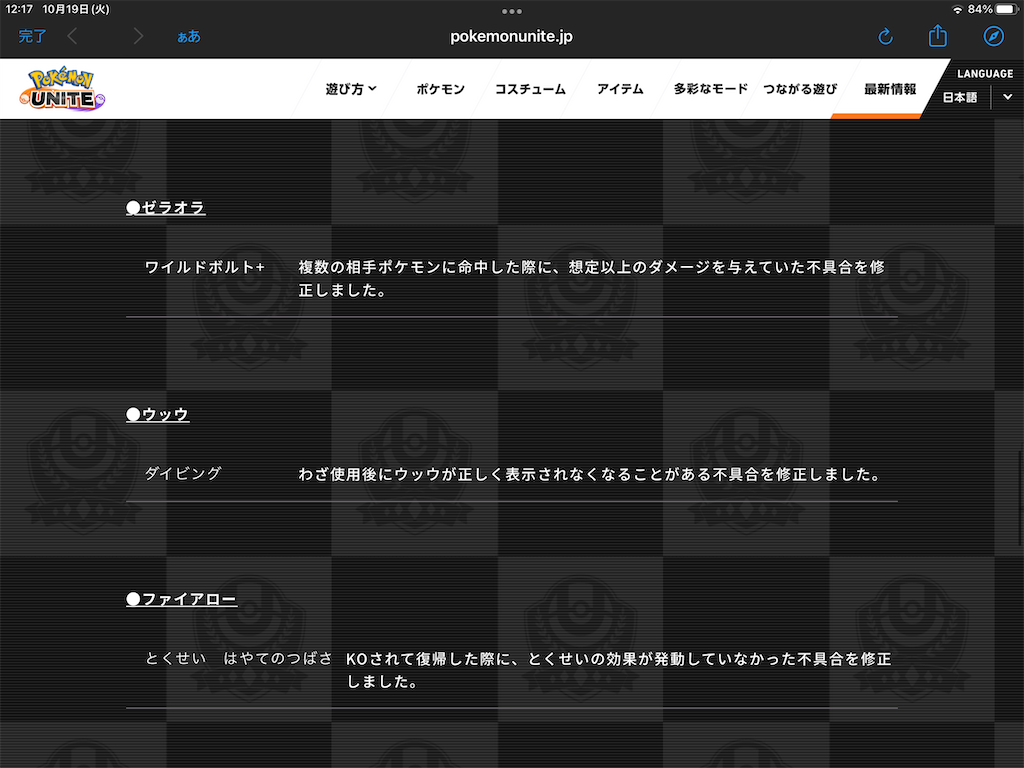1024x768 pixels.
Task: Go back with the left chevron
Action: pyautogui.click(x=72, y=36)
